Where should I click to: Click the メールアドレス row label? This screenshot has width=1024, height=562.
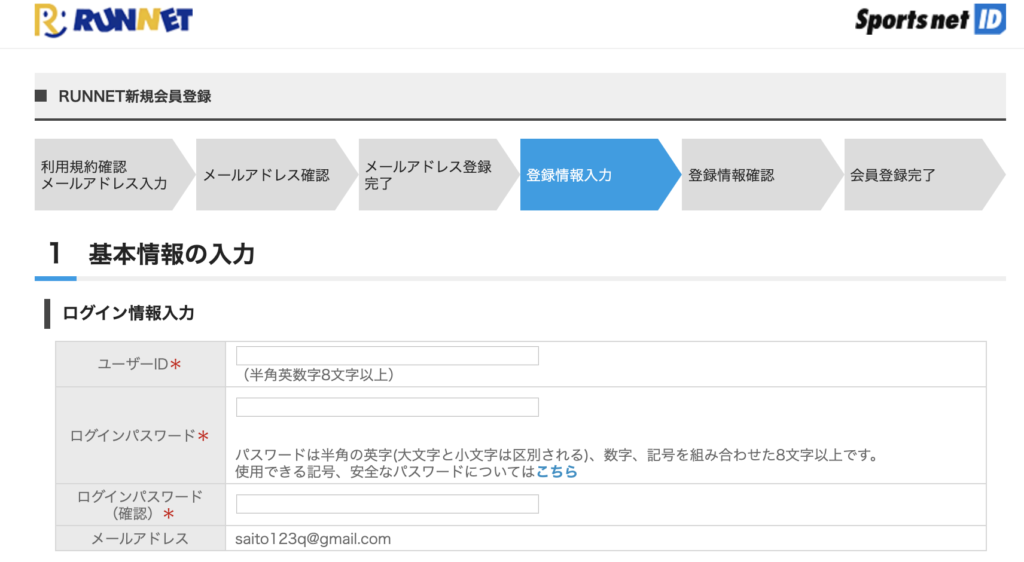coord(139,539)
